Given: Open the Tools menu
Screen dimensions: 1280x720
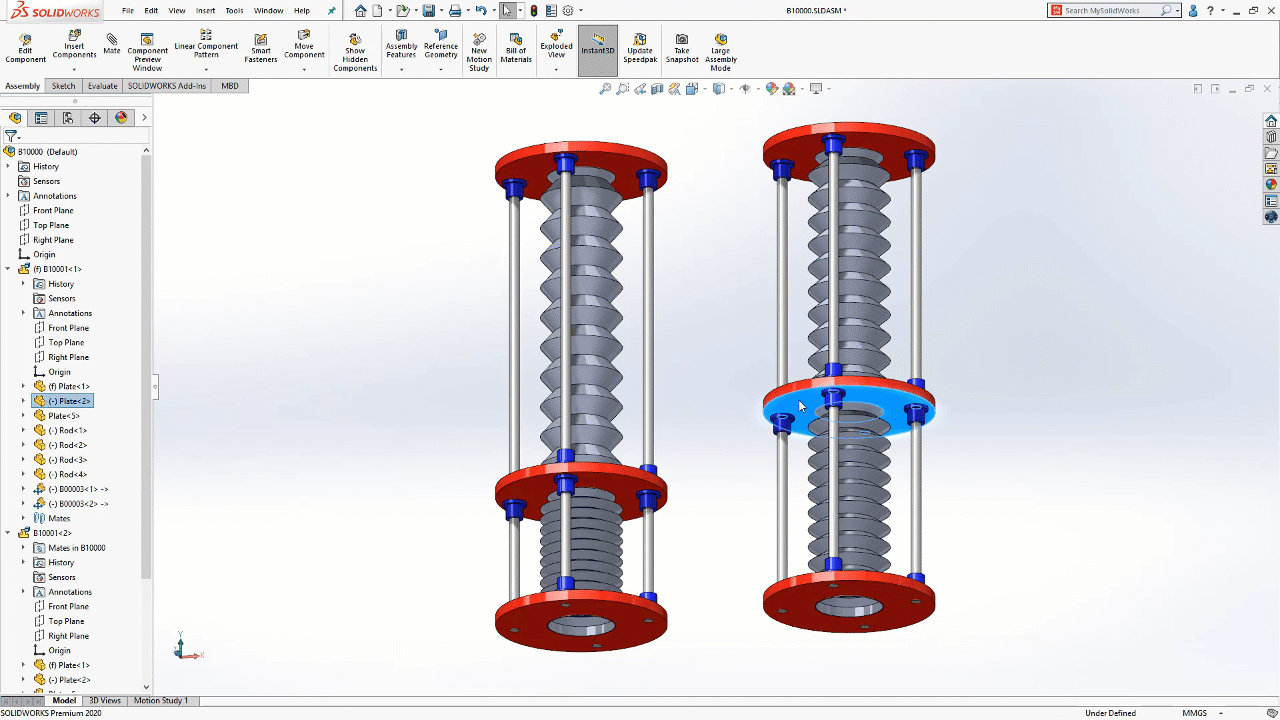Looking at the screenshot, I should pyautogui.click(x=234, y=10).
